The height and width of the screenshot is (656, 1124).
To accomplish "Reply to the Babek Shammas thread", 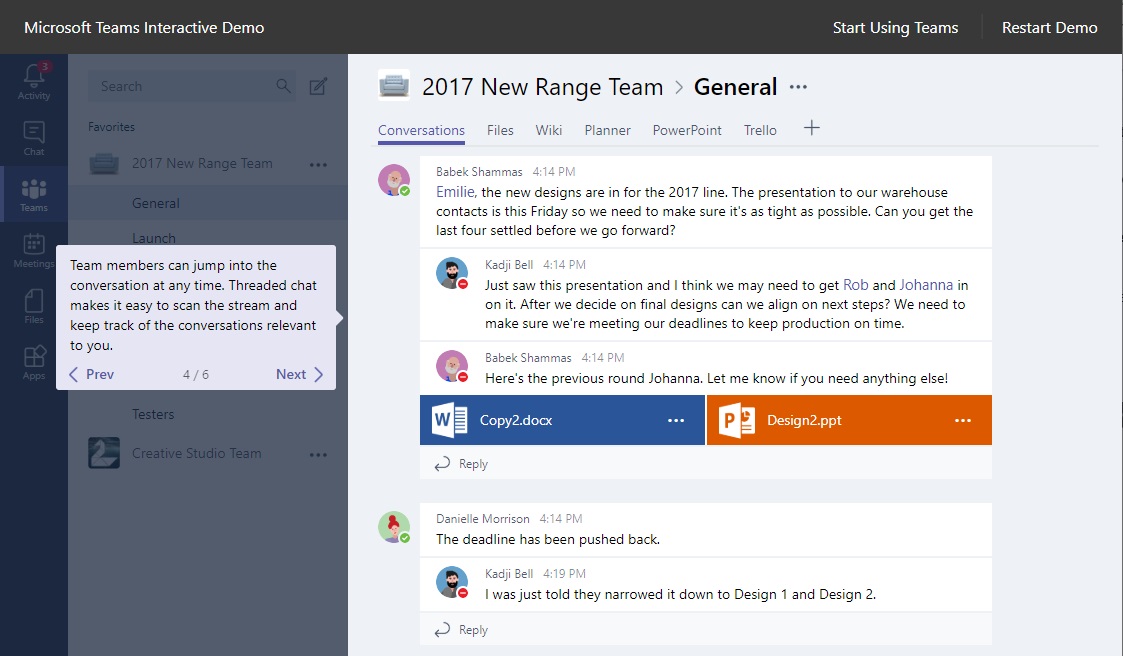I will point(461,464).
